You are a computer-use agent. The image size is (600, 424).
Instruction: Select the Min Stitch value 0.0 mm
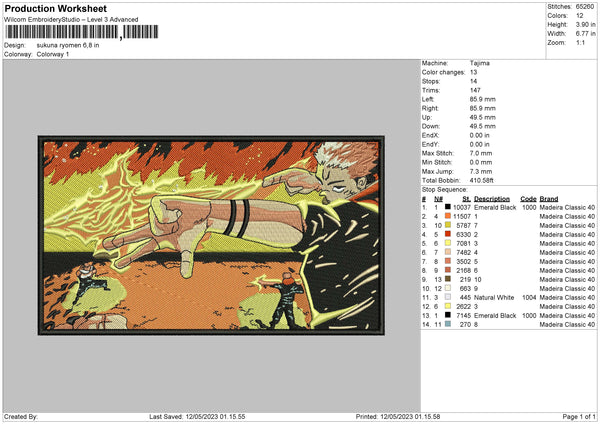[x=481, y=162]
